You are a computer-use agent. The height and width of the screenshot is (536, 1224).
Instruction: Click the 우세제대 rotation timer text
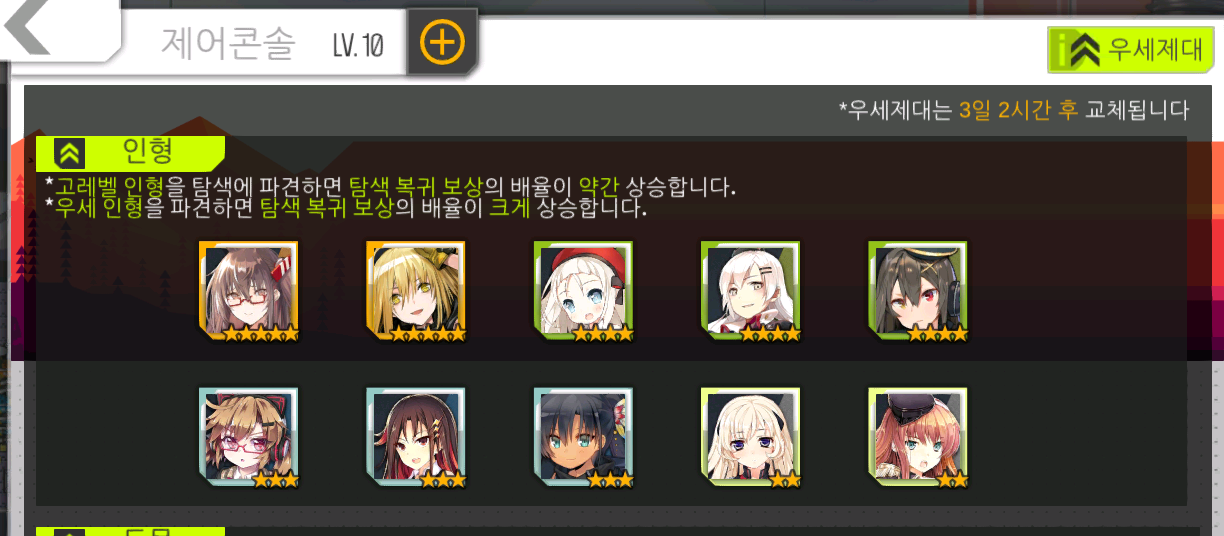[1014, 110]
